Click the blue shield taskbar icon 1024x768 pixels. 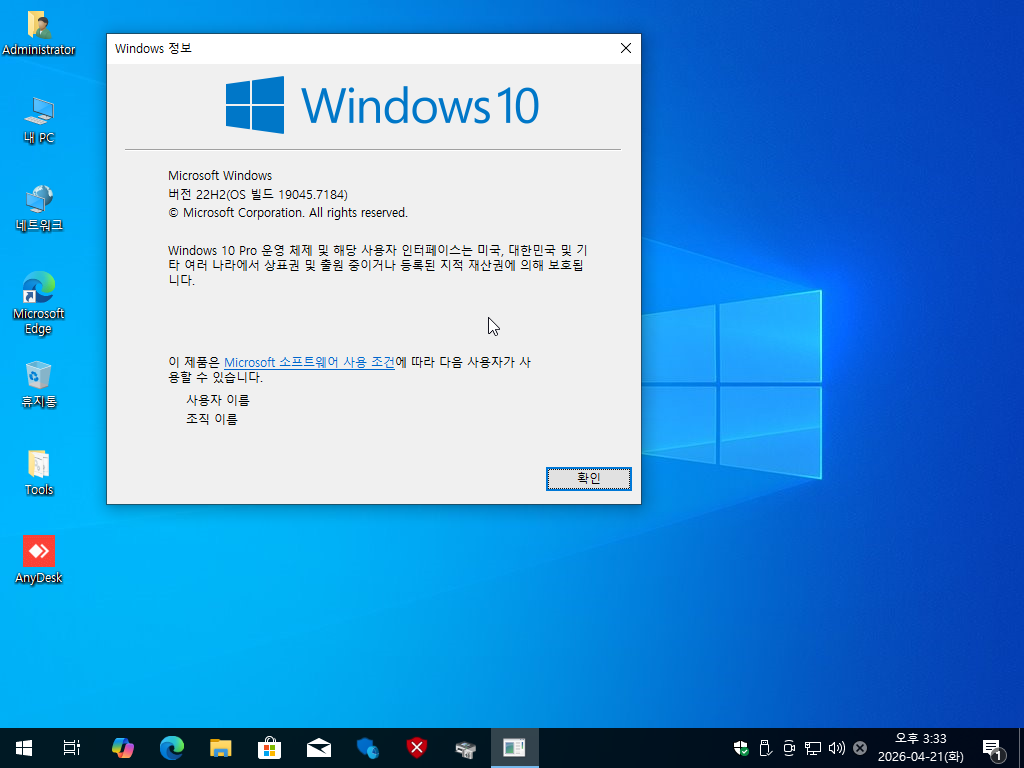click(x=368, y=748)
